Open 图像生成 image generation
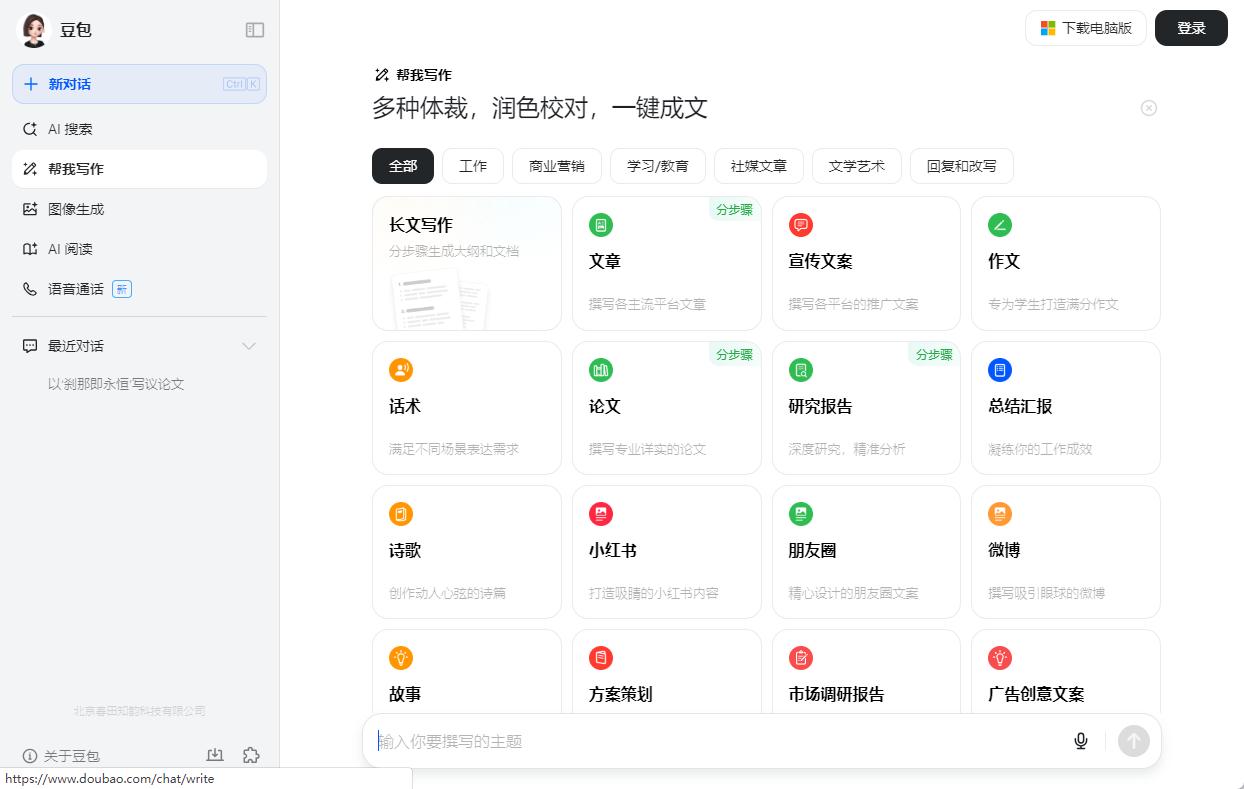 pyautogui.click(x=76, y=209)
